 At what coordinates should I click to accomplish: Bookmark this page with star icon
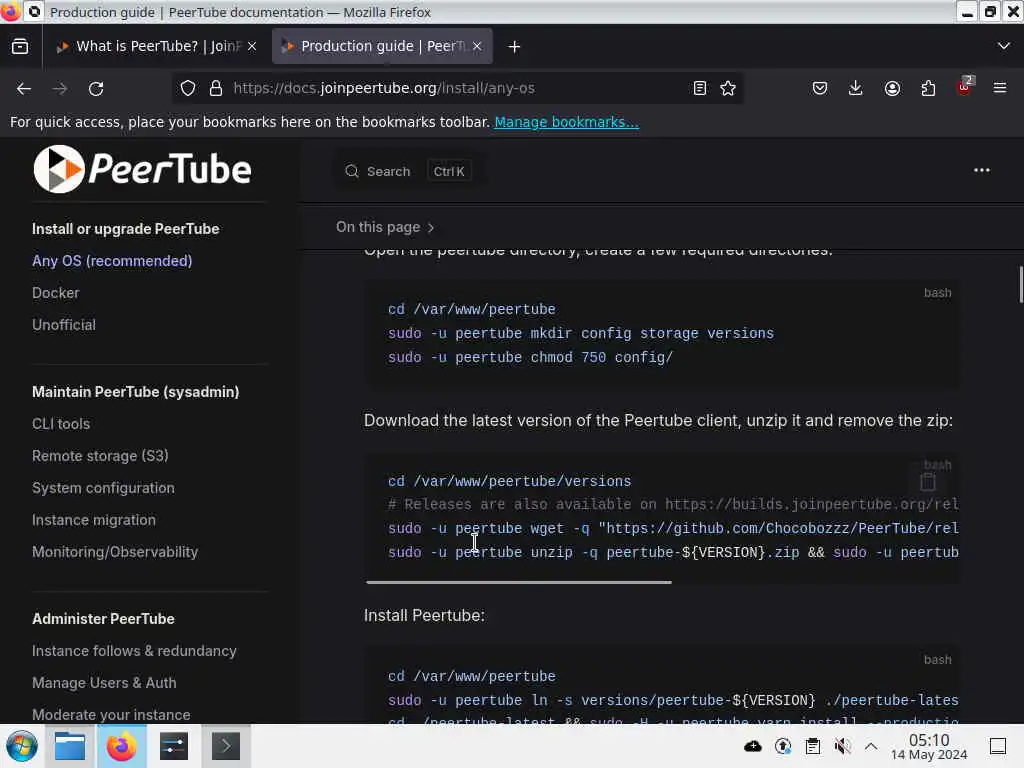[x=728, y=88]
